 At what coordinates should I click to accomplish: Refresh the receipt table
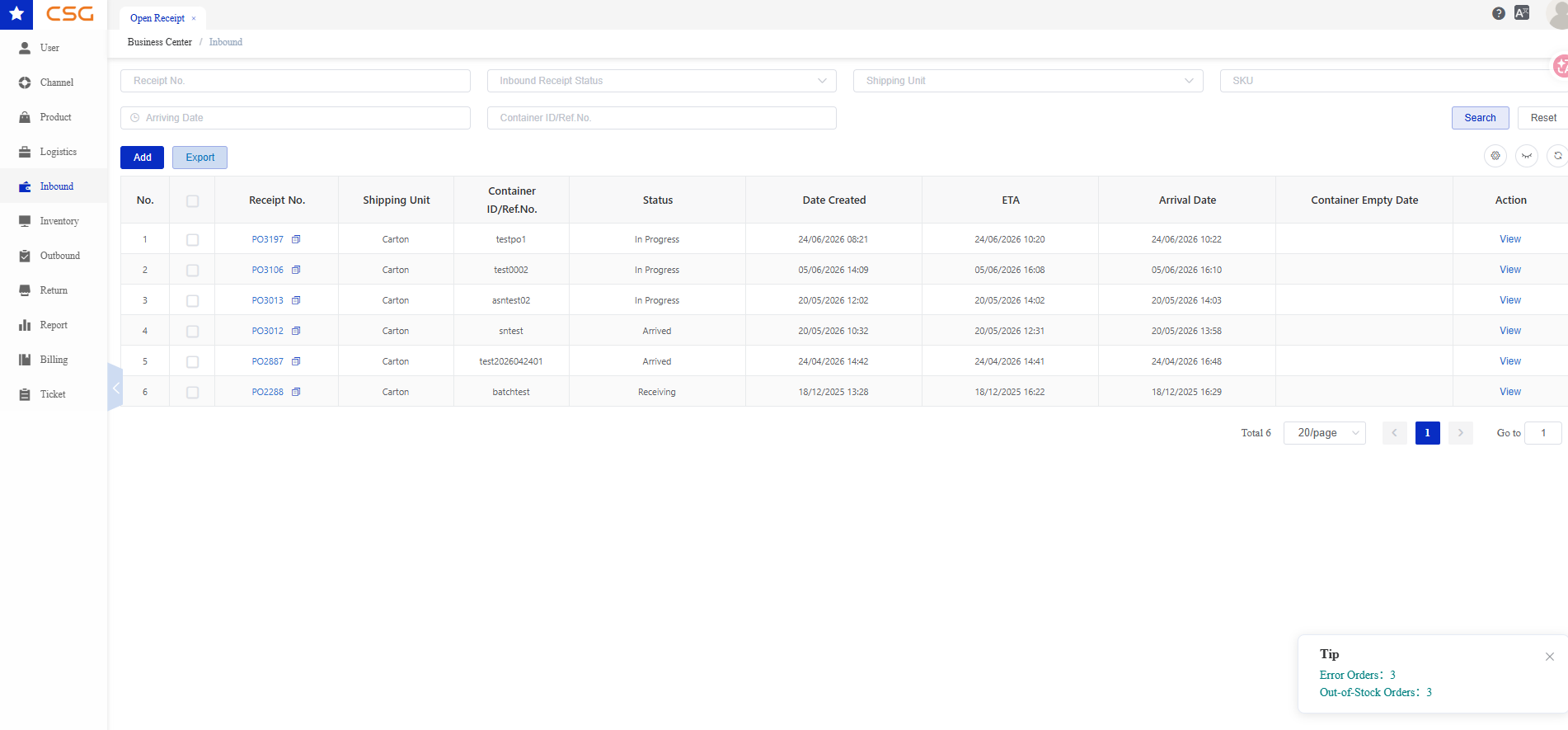(1557, 155)
